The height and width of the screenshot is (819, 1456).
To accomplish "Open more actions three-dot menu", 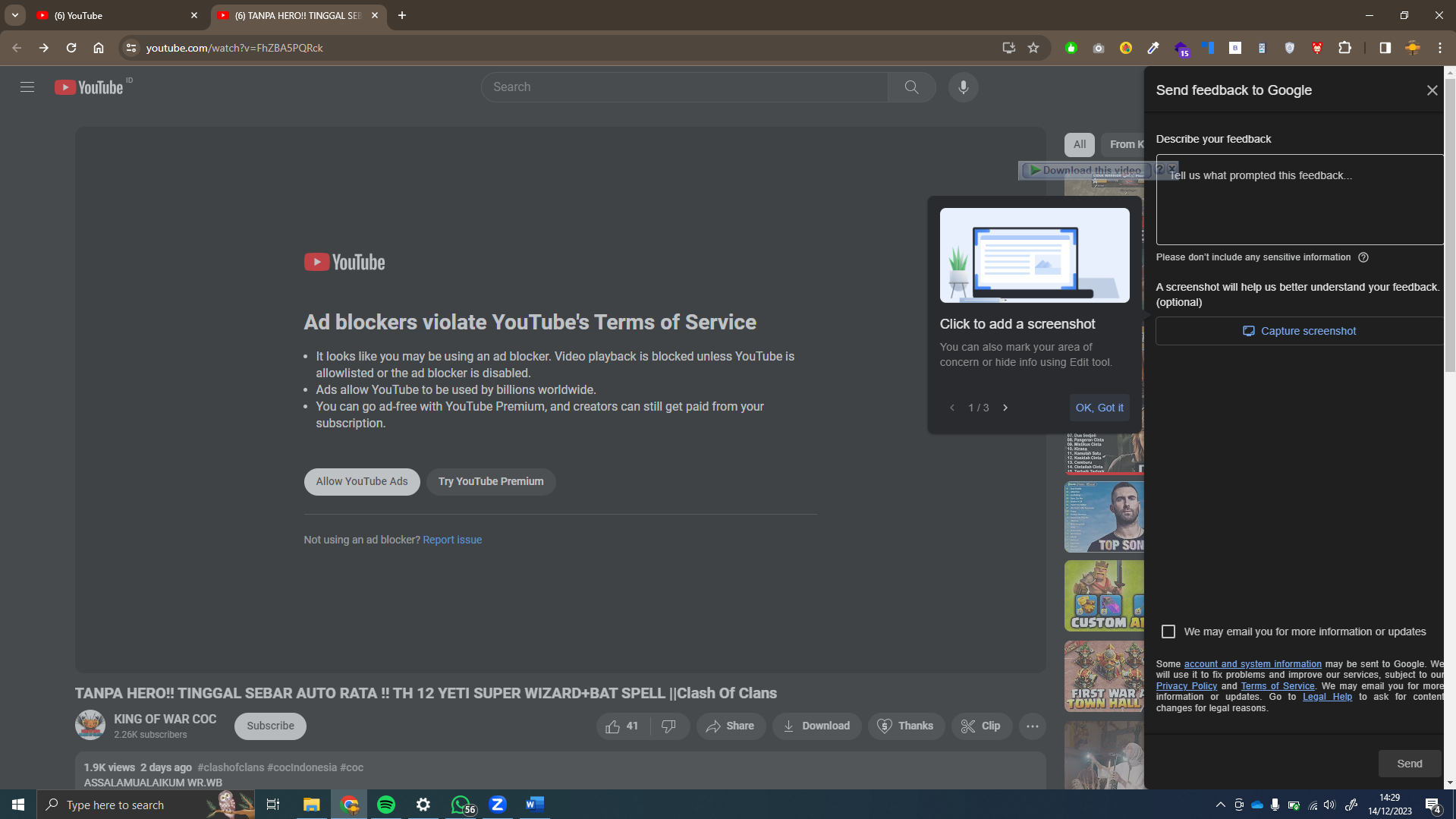I will (1032, 726).
